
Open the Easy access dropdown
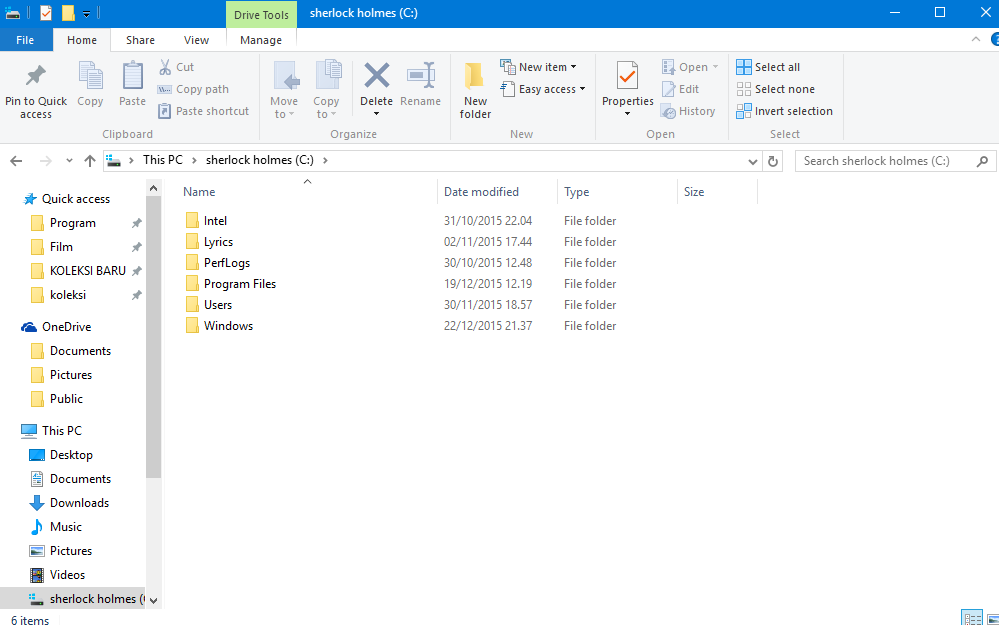pos(543,89)
